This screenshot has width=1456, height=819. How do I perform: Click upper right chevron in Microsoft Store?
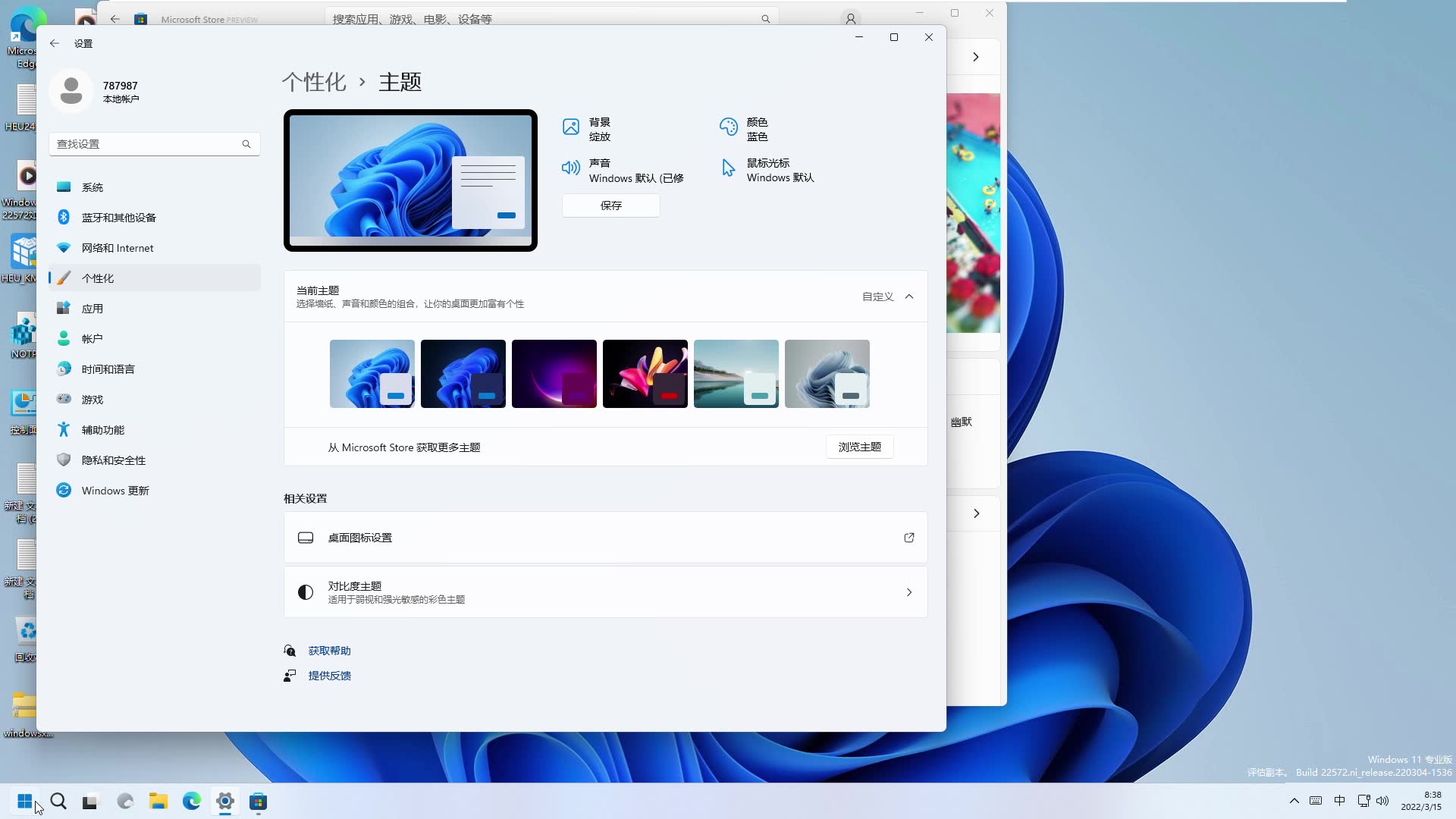tap(976, 57)
